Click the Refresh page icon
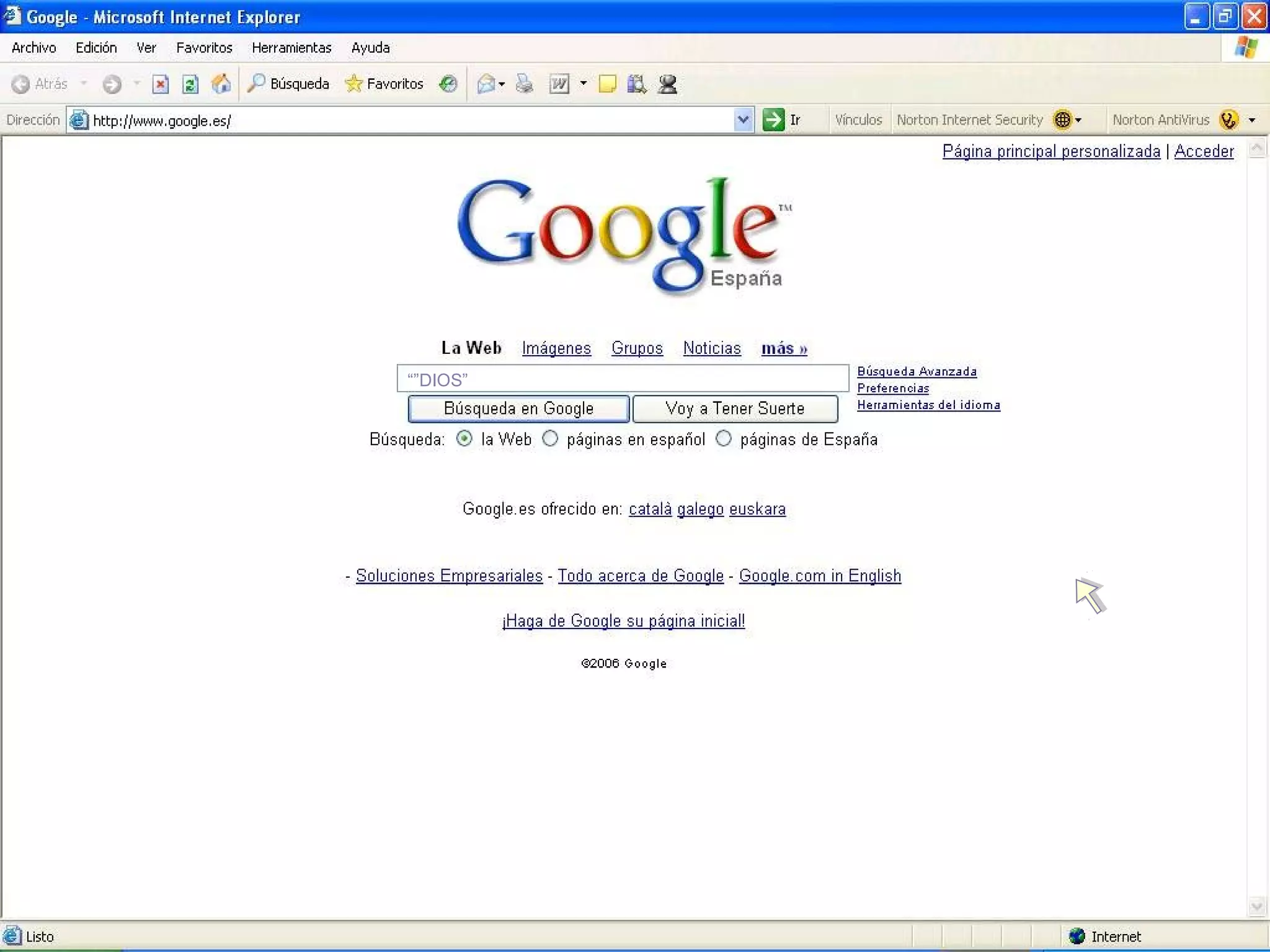Screen dimensions: 1270x952 (190, 84)
